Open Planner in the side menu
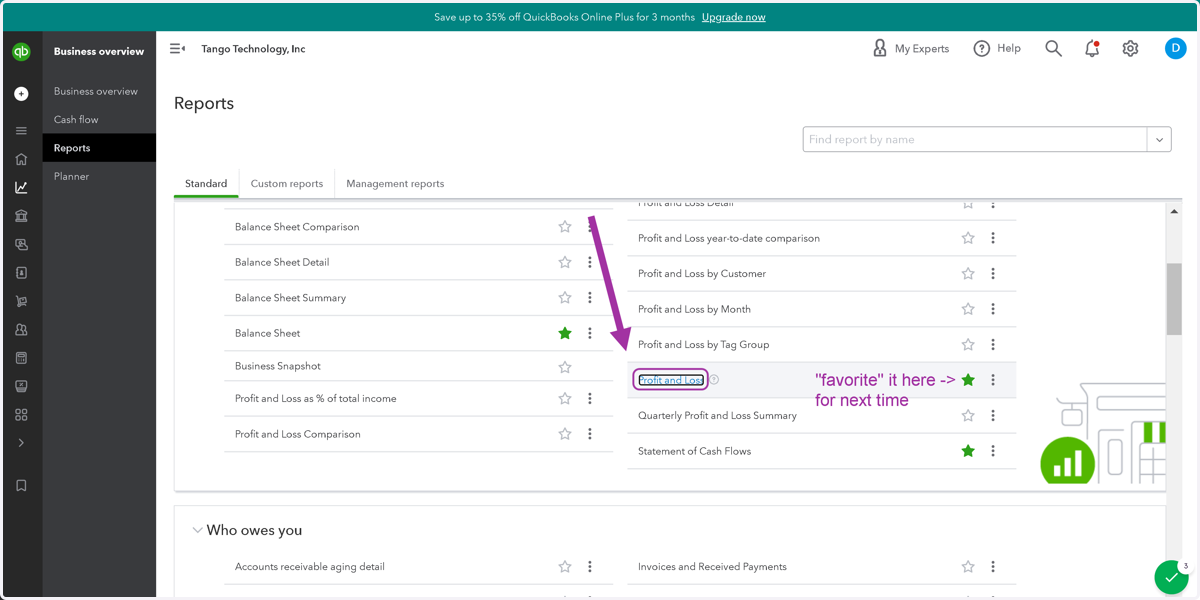Viewport: 1200px width, 600px height. pos(71,176)
